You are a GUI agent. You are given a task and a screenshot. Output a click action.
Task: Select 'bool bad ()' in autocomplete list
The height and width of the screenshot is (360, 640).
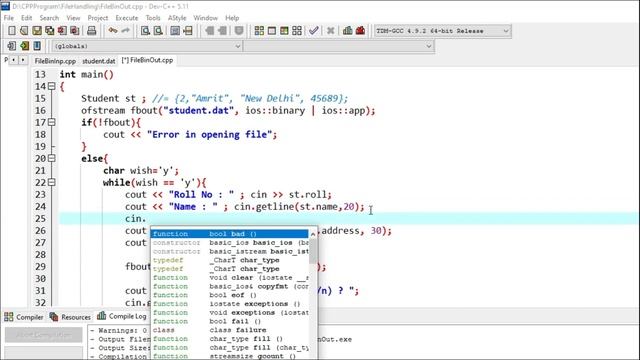(230, 234)
